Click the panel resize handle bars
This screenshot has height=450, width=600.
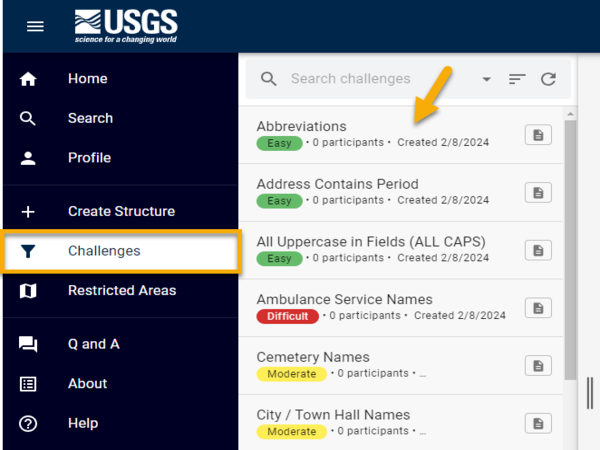click(590, 393)
